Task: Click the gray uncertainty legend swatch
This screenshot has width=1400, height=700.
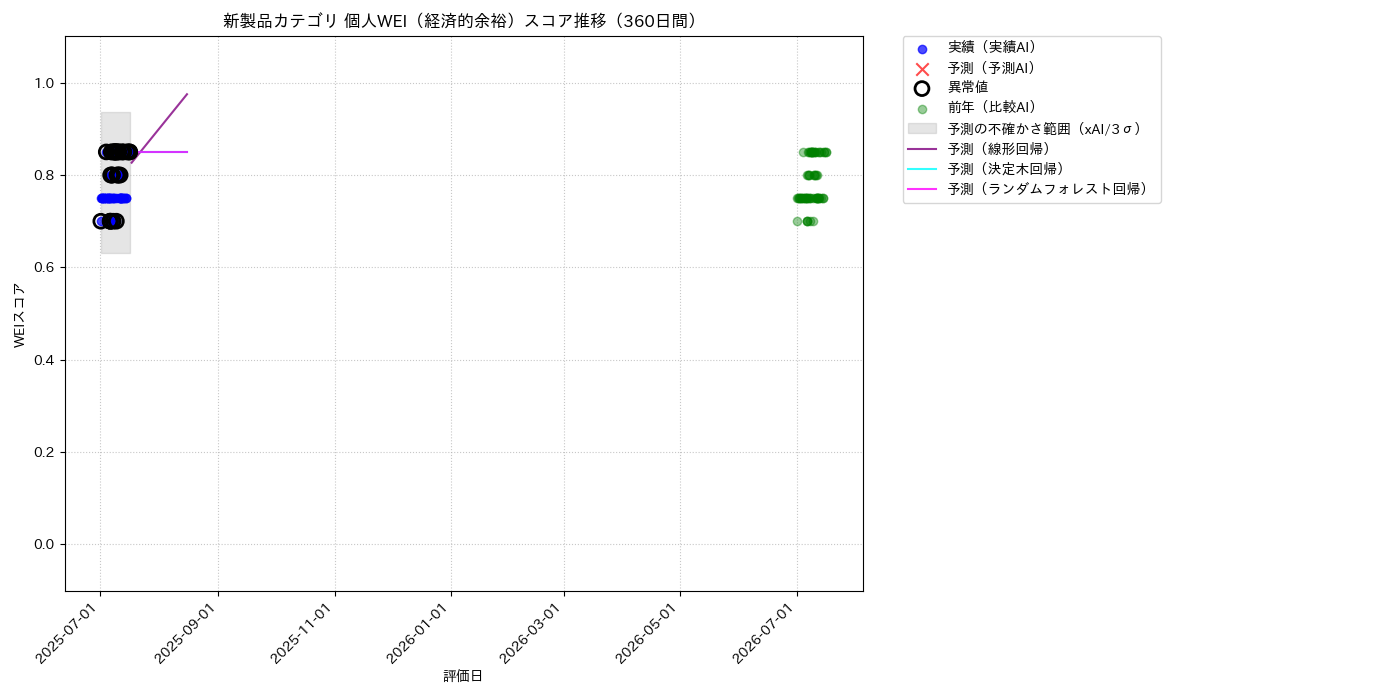Action: pyautogui.click(x=922, y=128)
